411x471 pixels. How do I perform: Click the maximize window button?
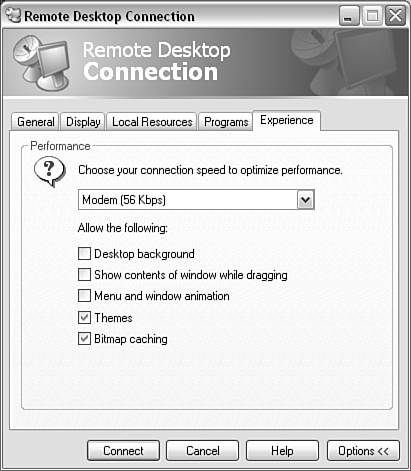[x=372, y=16]
